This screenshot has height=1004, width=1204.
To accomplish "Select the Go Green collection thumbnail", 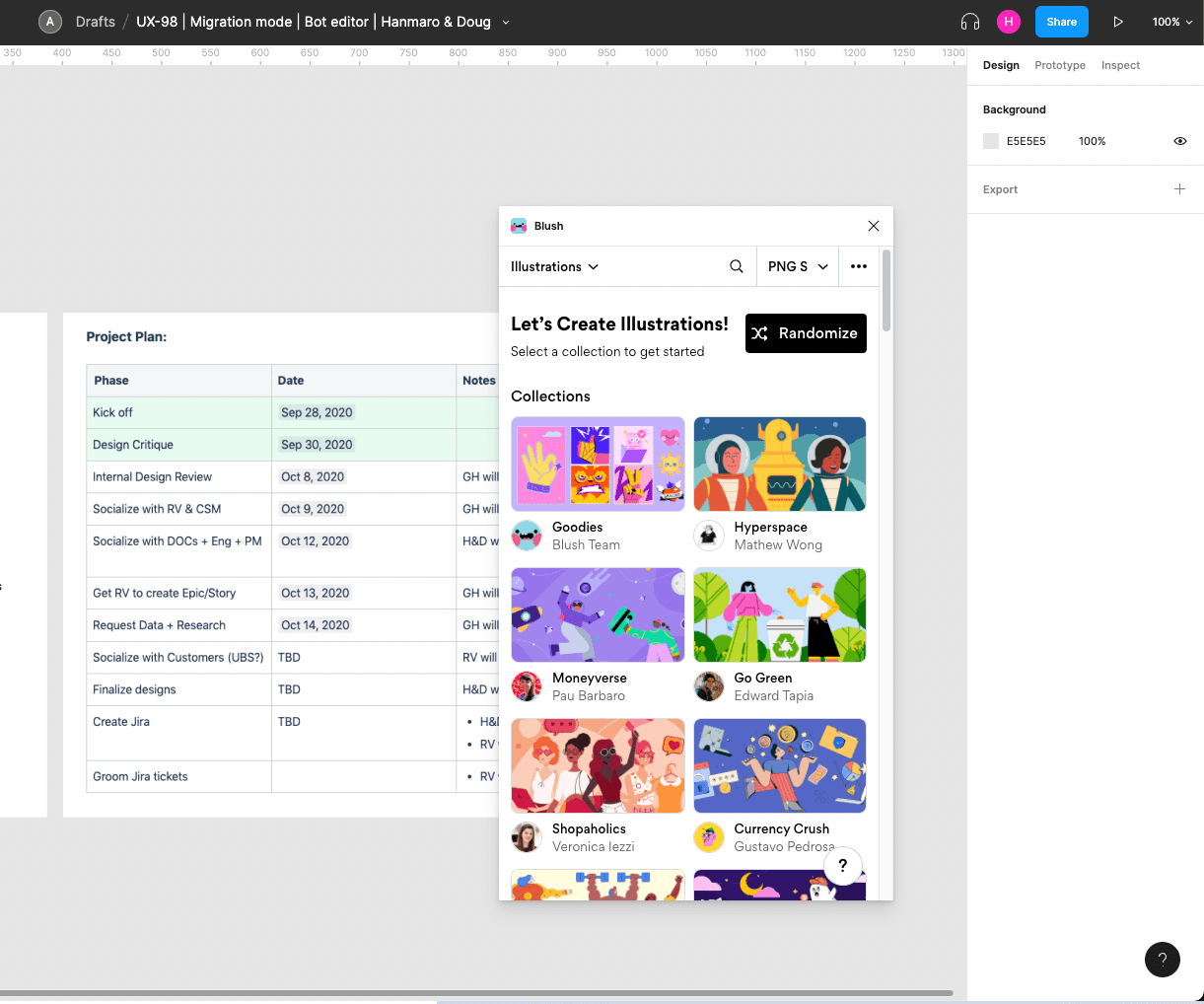I will (780, 614).
